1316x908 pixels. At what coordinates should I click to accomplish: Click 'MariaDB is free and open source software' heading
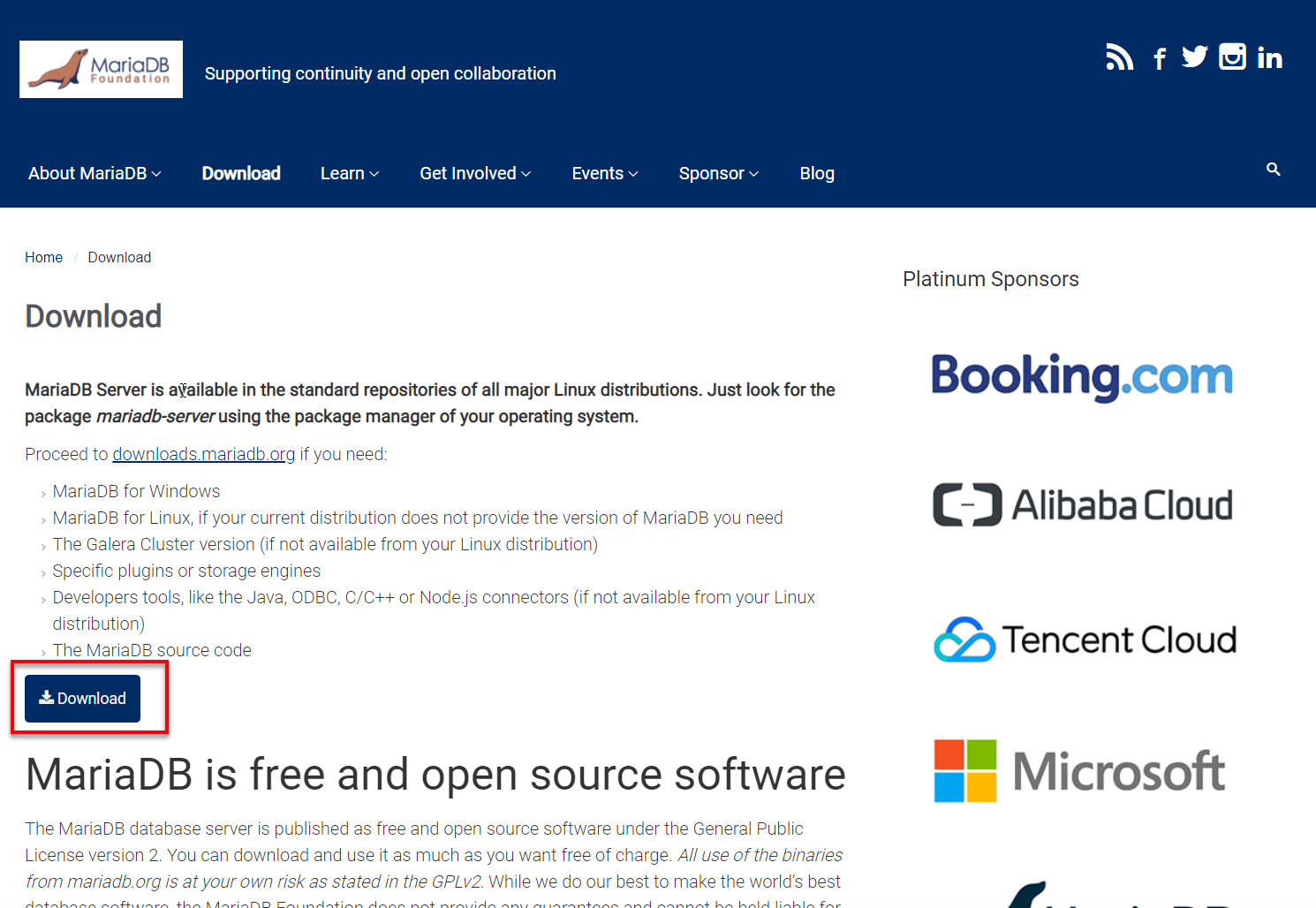[435, 775]
